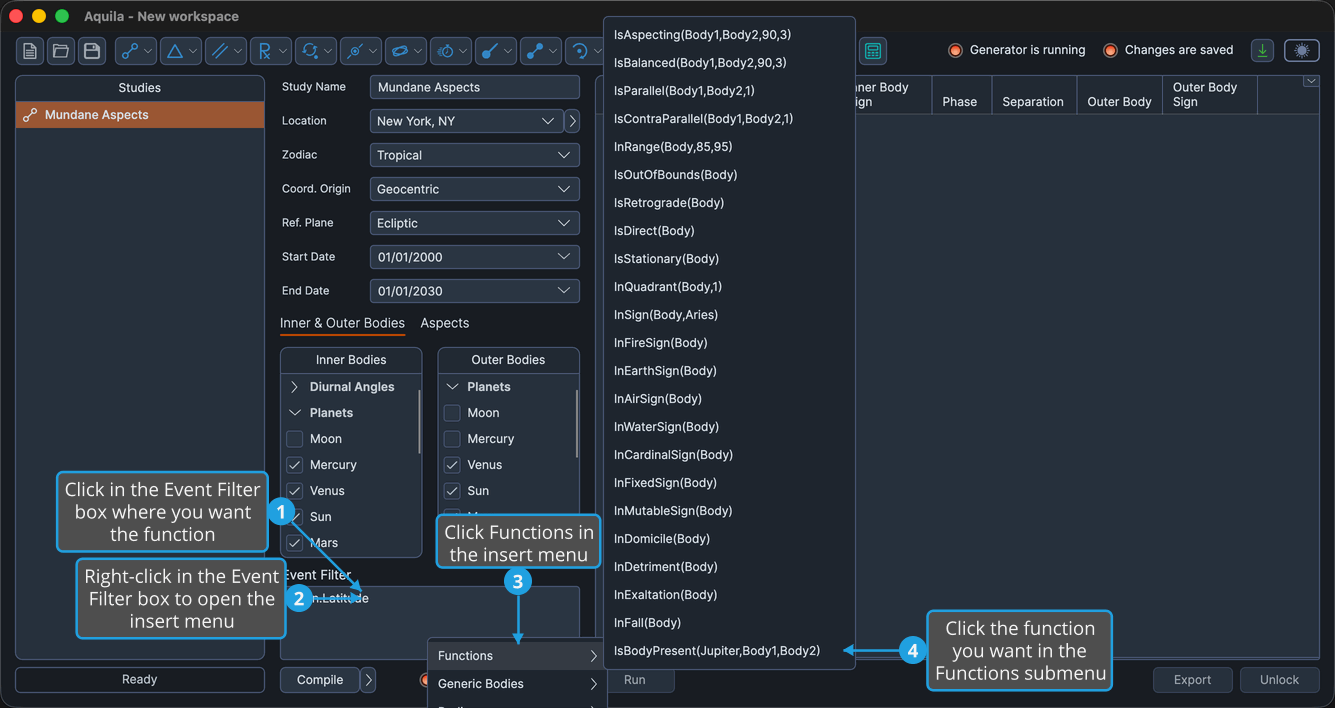
Task: Click the Mundane Aspects study link icon
Action: click(x=30, y=115)
